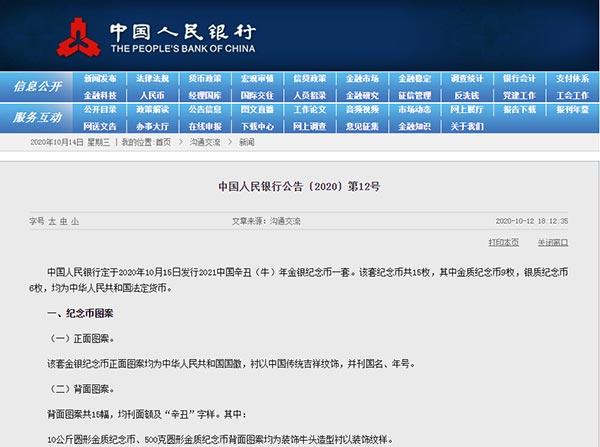Open the 下载中心 menu item

257,126
